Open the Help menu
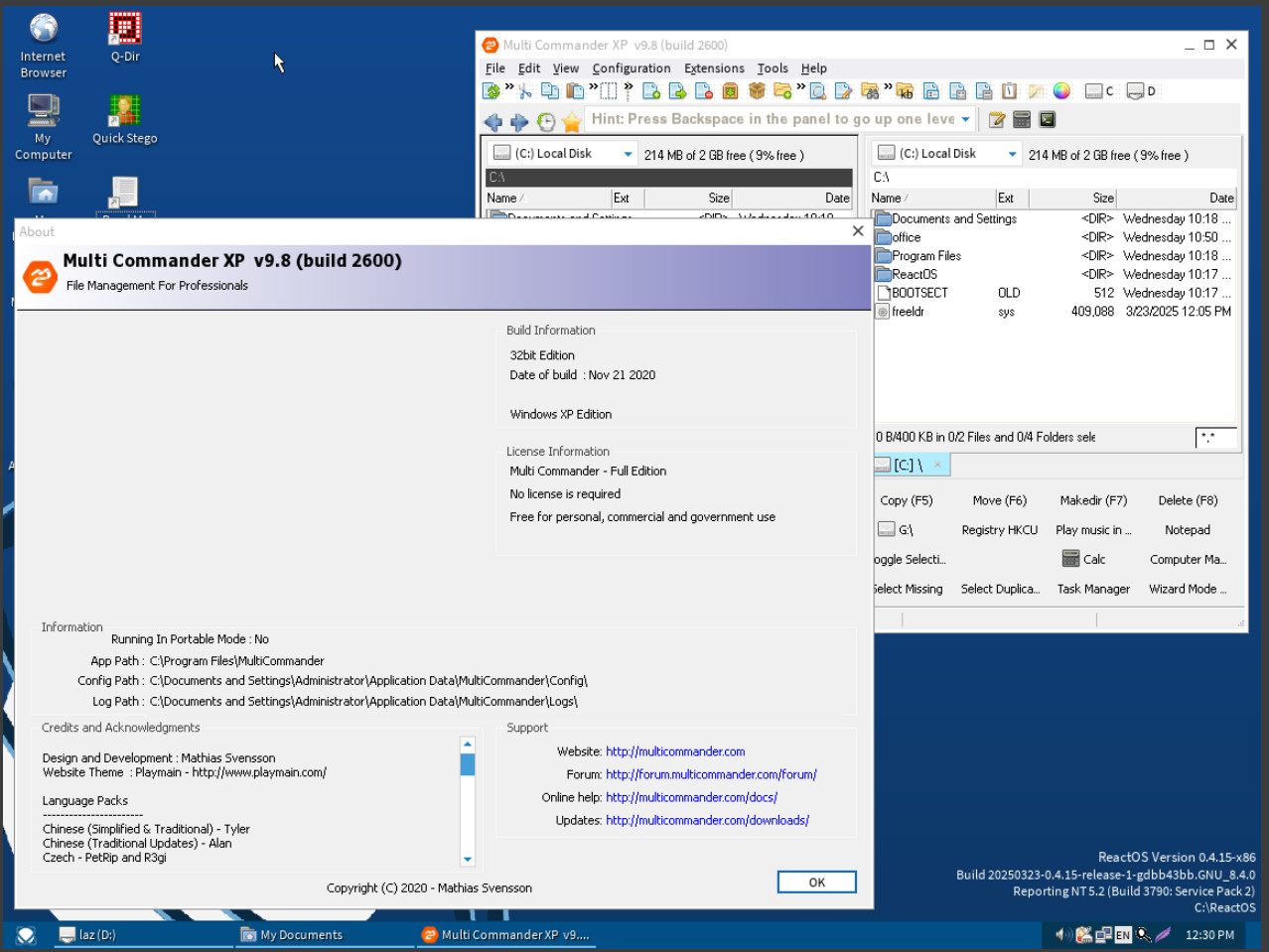The width and height of the screenshot is (1269, 952). coord(814,68)
